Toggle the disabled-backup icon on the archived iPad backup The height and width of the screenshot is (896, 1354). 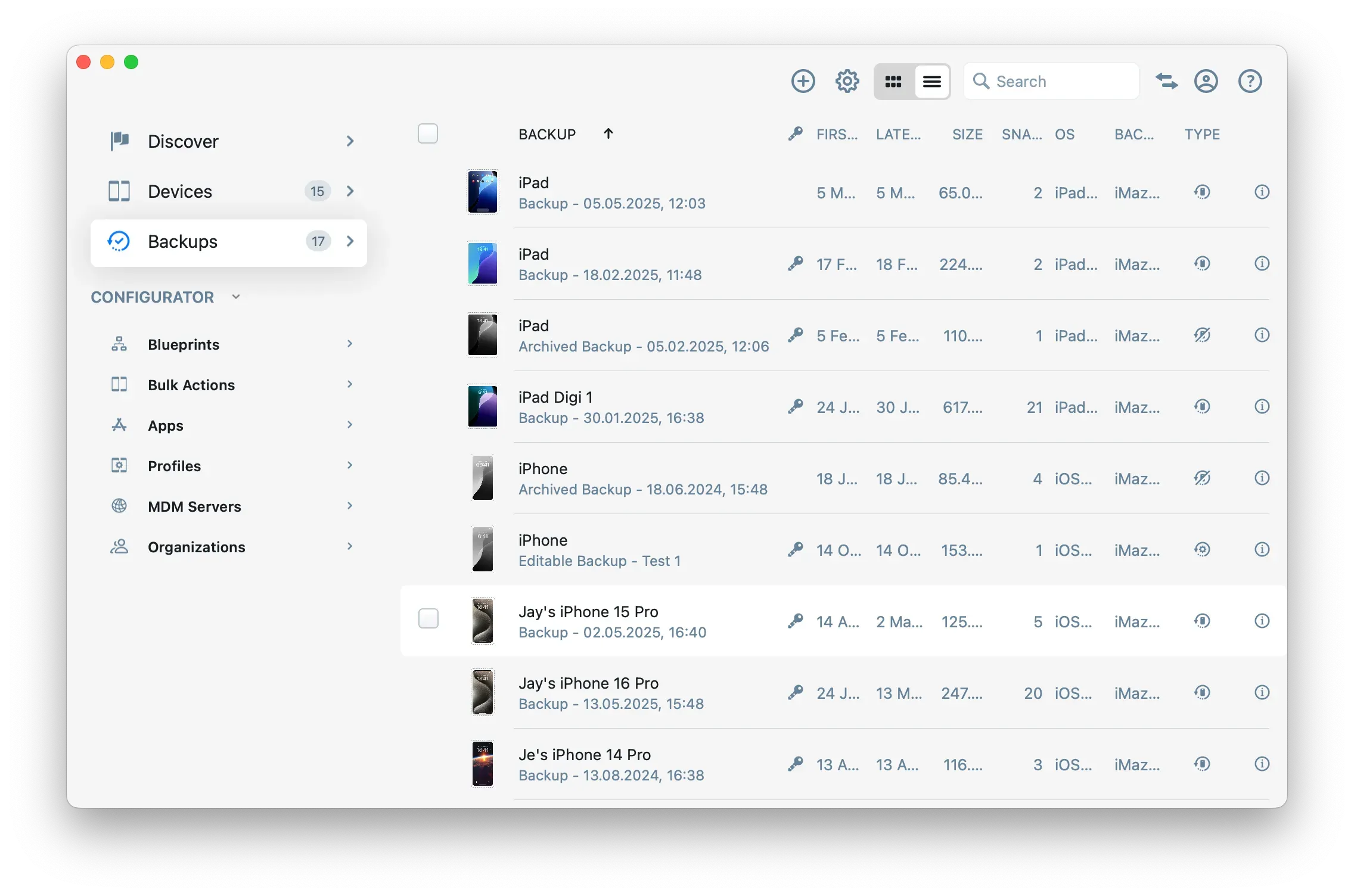point(1203,335)
